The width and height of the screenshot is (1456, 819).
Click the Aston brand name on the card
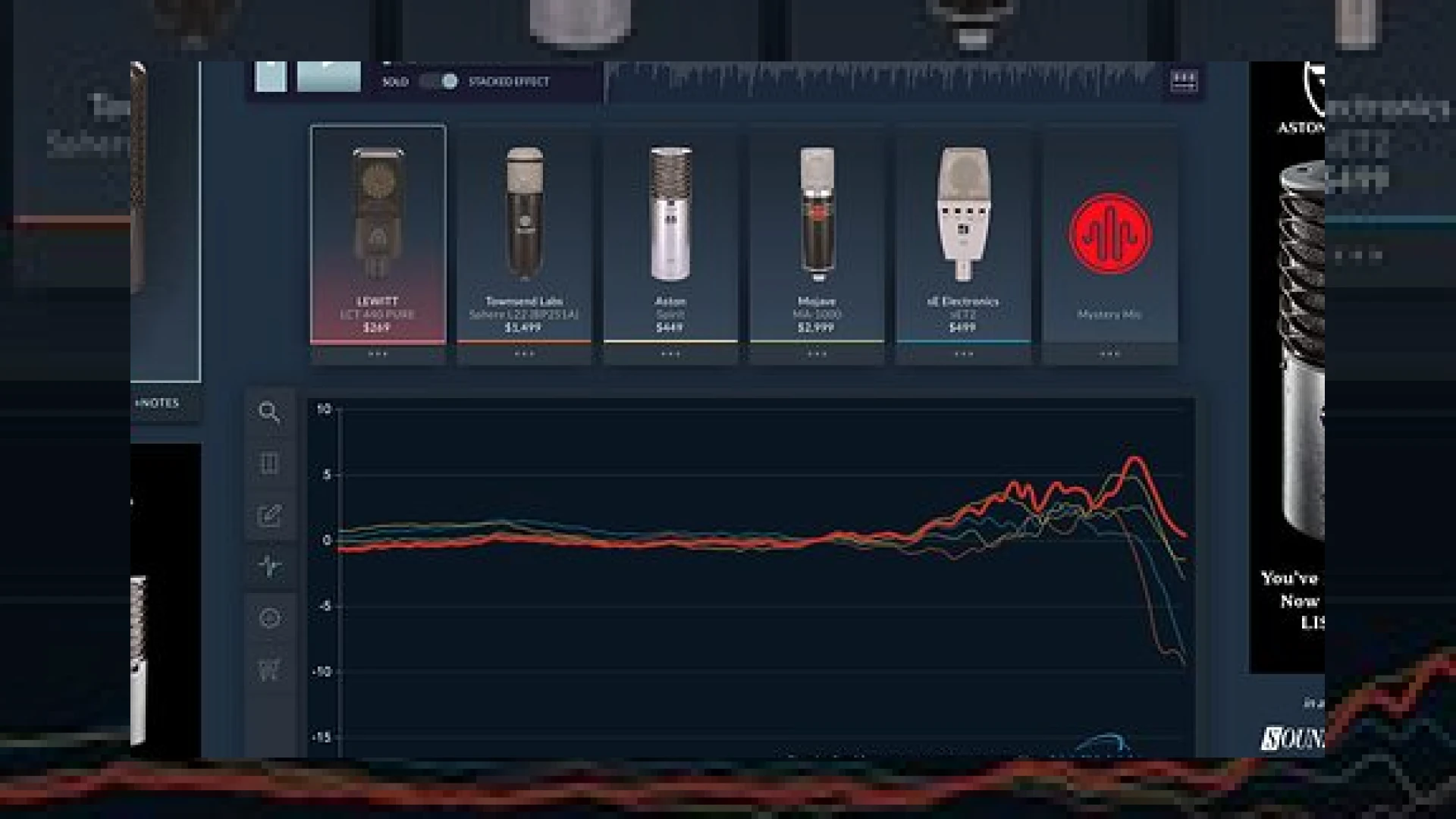670,301
